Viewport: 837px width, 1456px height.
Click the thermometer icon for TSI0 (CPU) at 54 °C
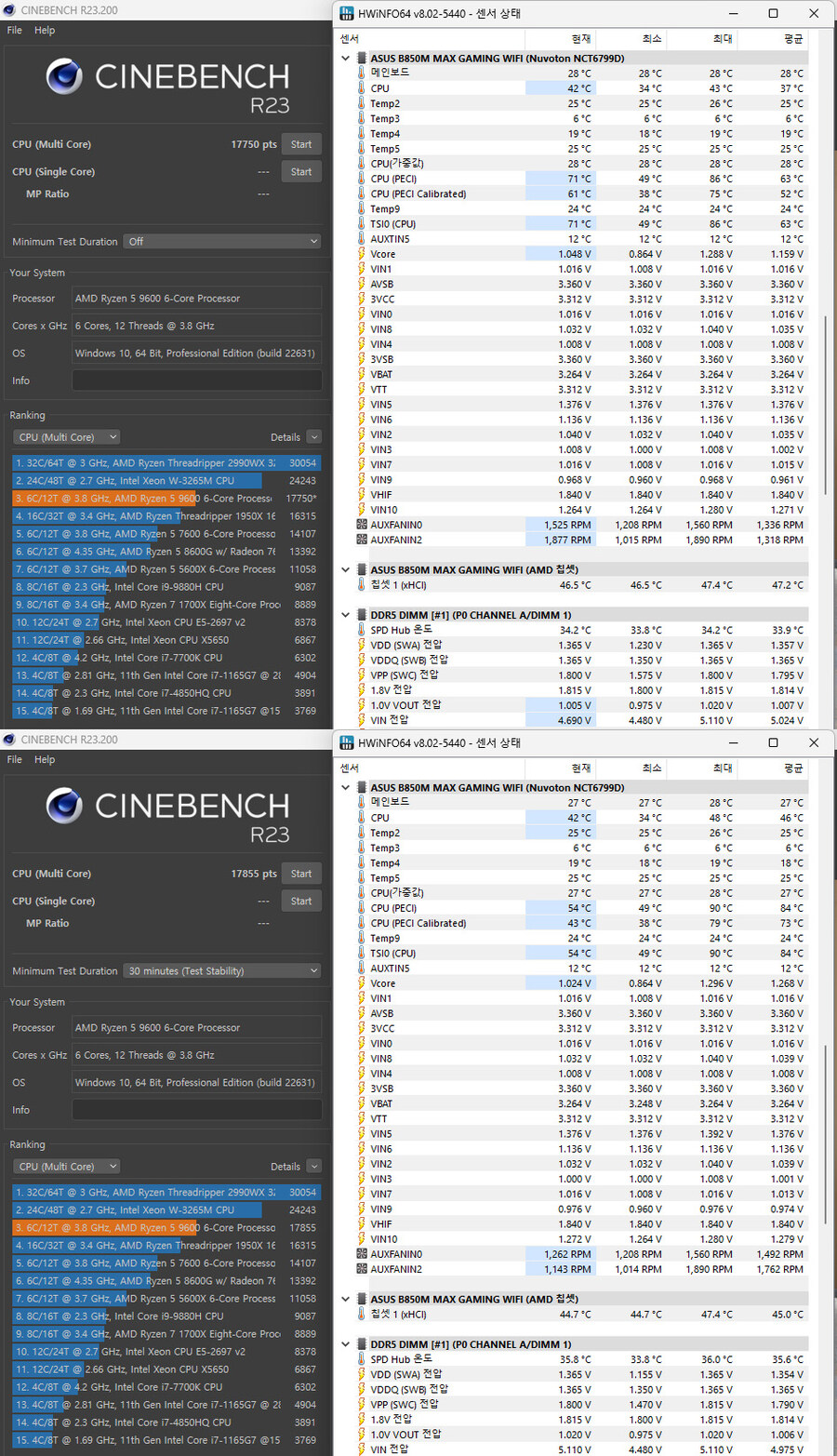tap(362, 953)
